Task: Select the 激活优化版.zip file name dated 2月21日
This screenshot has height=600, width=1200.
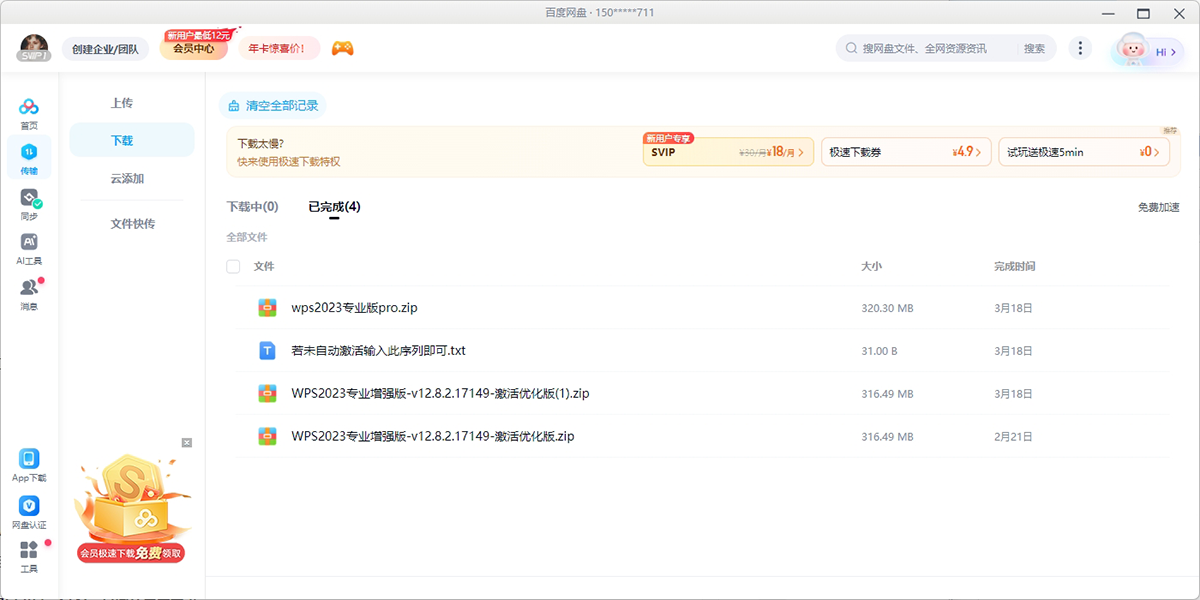Action: pyautogui.click(x=433, y=437)
